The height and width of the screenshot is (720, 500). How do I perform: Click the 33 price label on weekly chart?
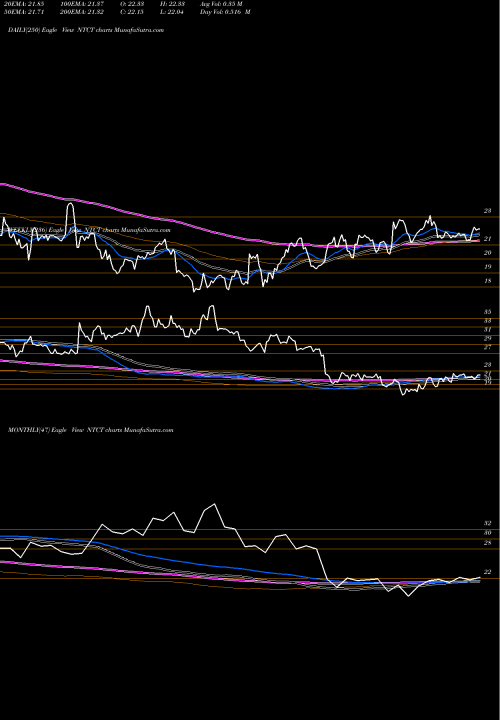point(488,321)
